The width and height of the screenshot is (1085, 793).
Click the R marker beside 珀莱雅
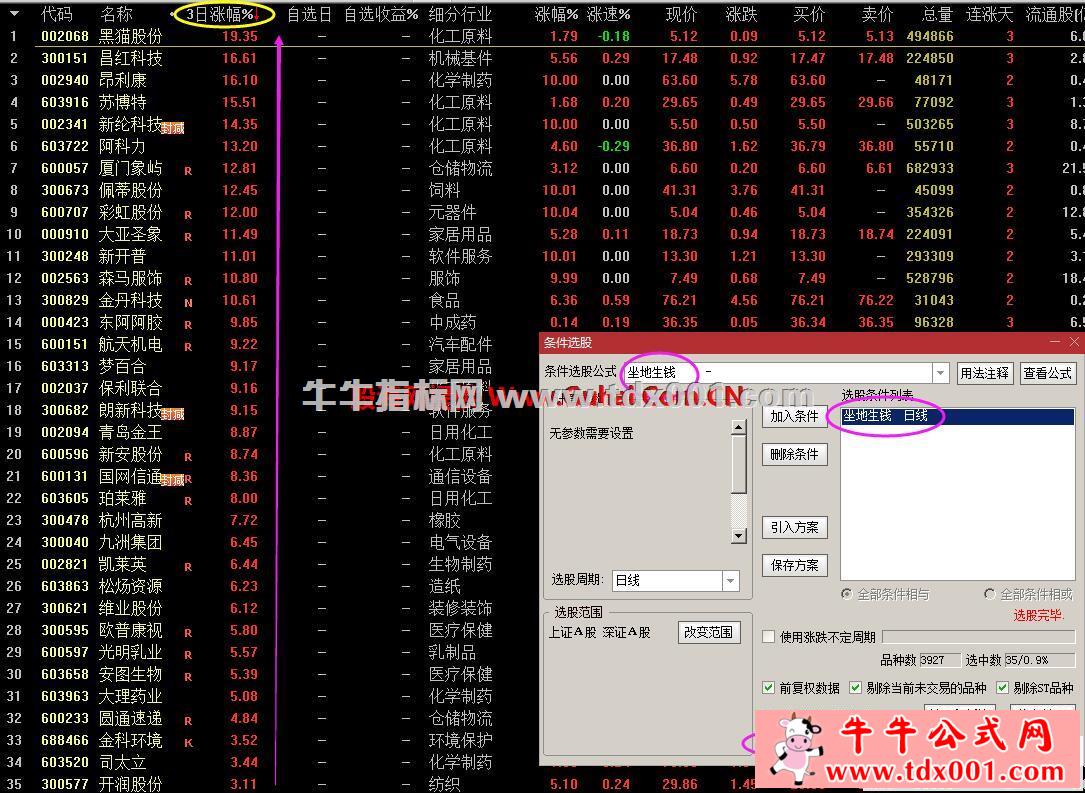[188, 501]
